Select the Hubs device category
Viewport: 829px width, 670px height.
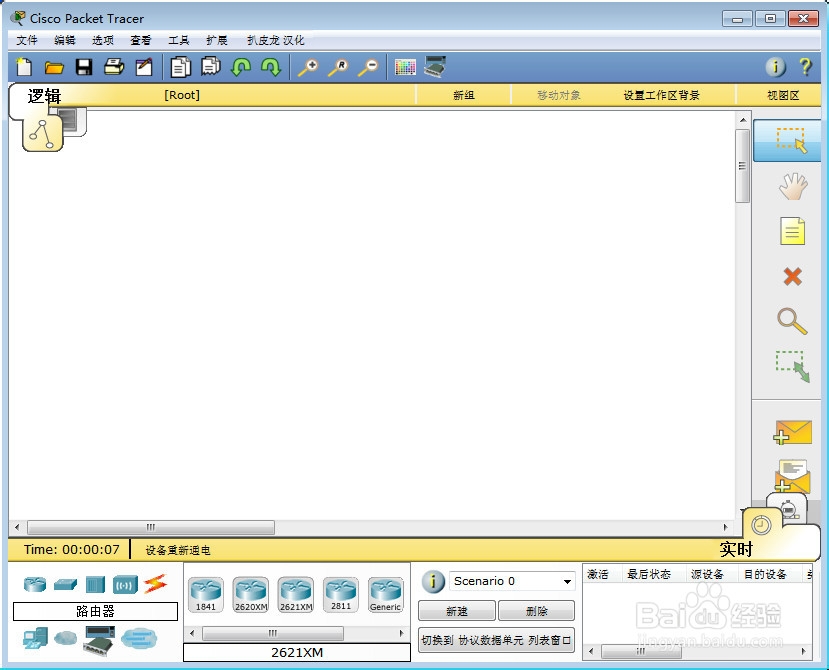pyautogui.click(x=95, y=584)
